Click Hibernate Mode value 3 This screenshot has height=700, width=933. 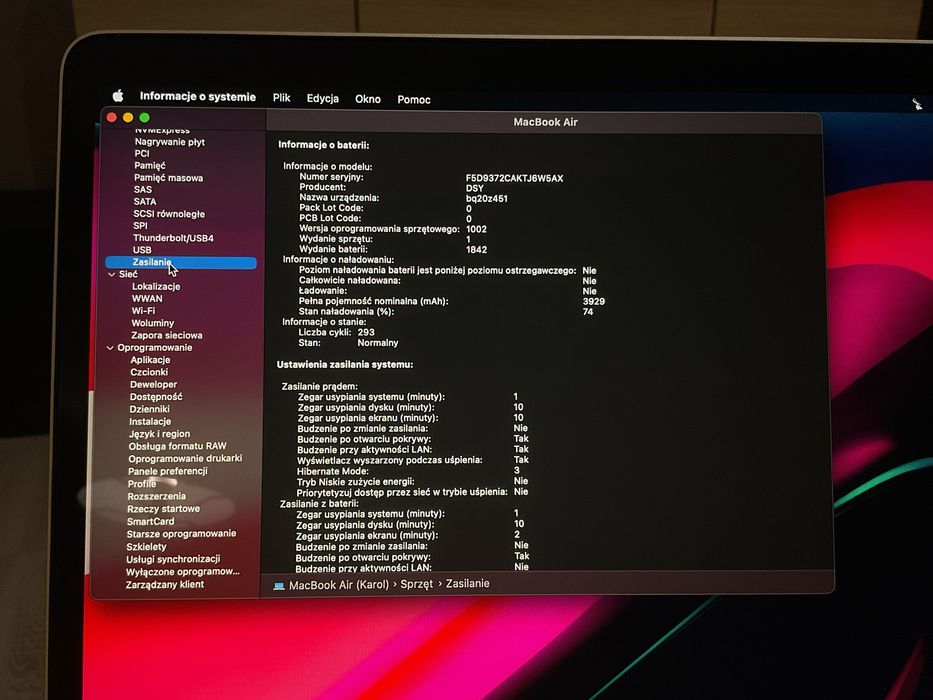[516, 470]
